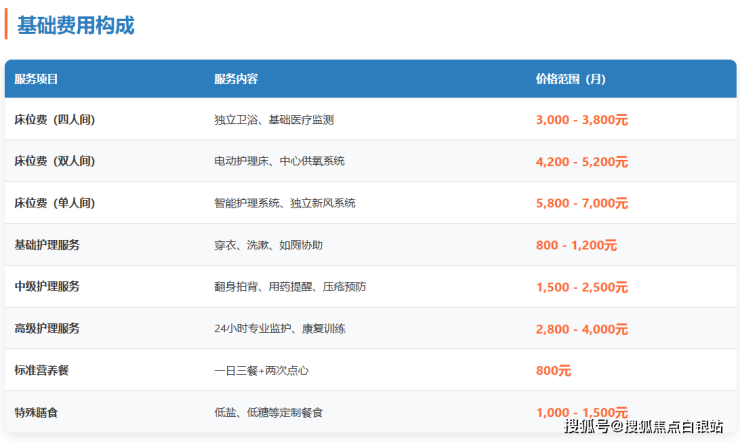
Task: Select the 高级护理服务 row label
Action: coord(47,328)
